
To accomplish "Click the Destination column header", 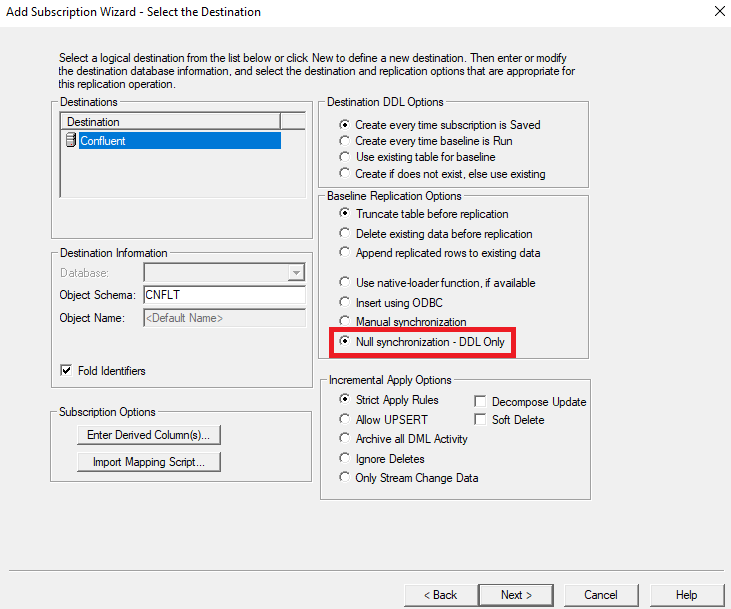I will [x=169, y=122].
